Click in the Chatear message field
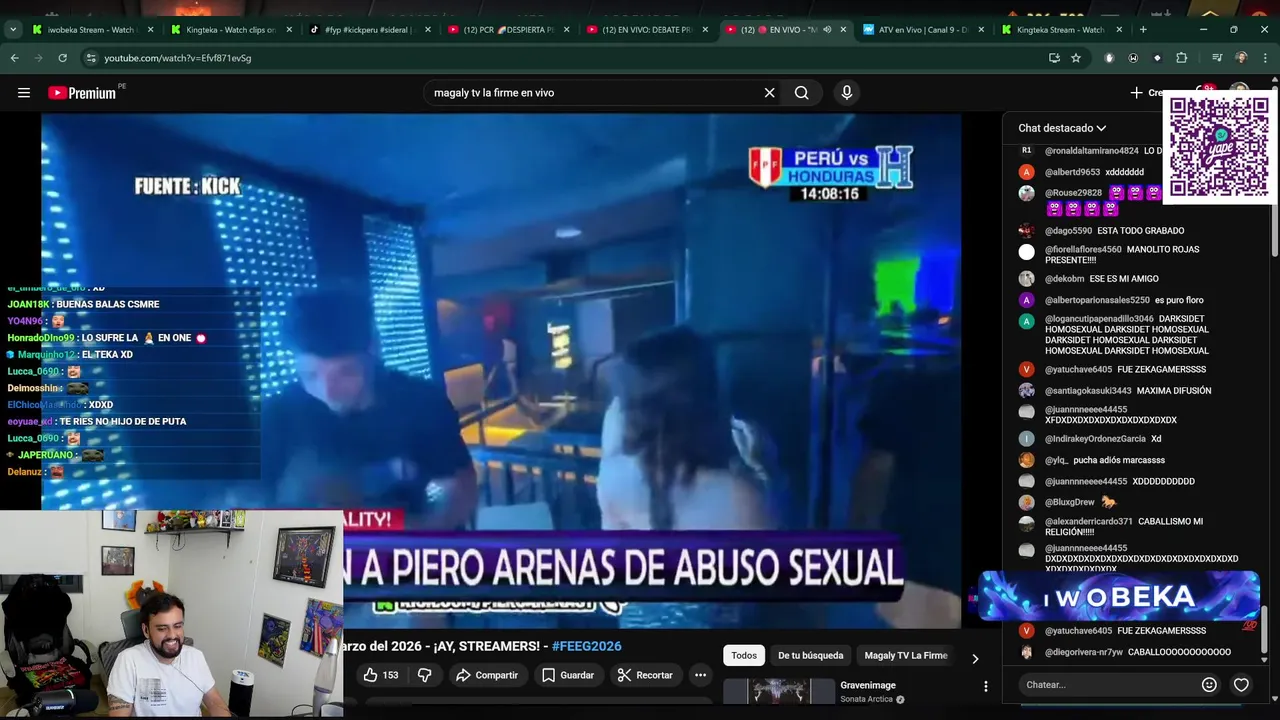The image size is (1280, 720). [1108, 685]
